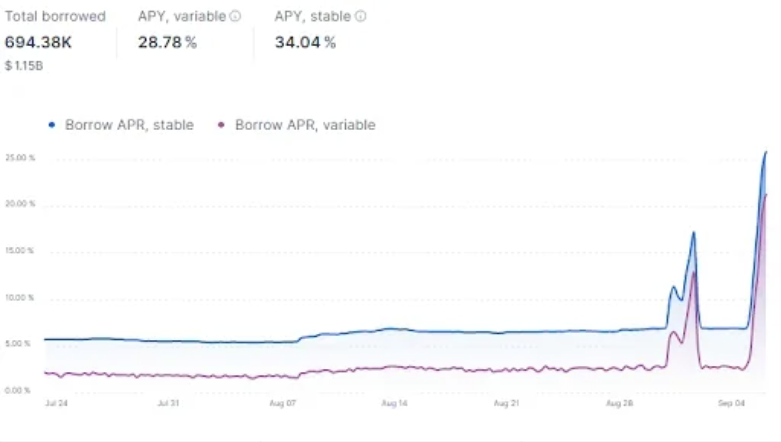Click the $1.15B amount under total borrowed
The width and height of the screenshot is (781, 442).
[24, 66]
